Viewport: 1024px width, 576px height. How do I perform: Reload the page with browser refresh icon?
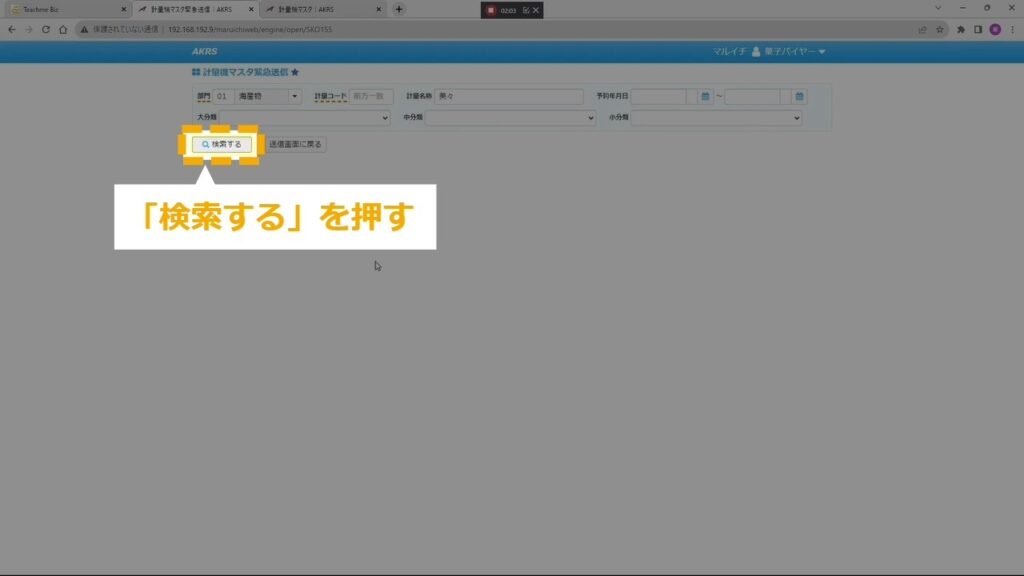coord(46,30)
